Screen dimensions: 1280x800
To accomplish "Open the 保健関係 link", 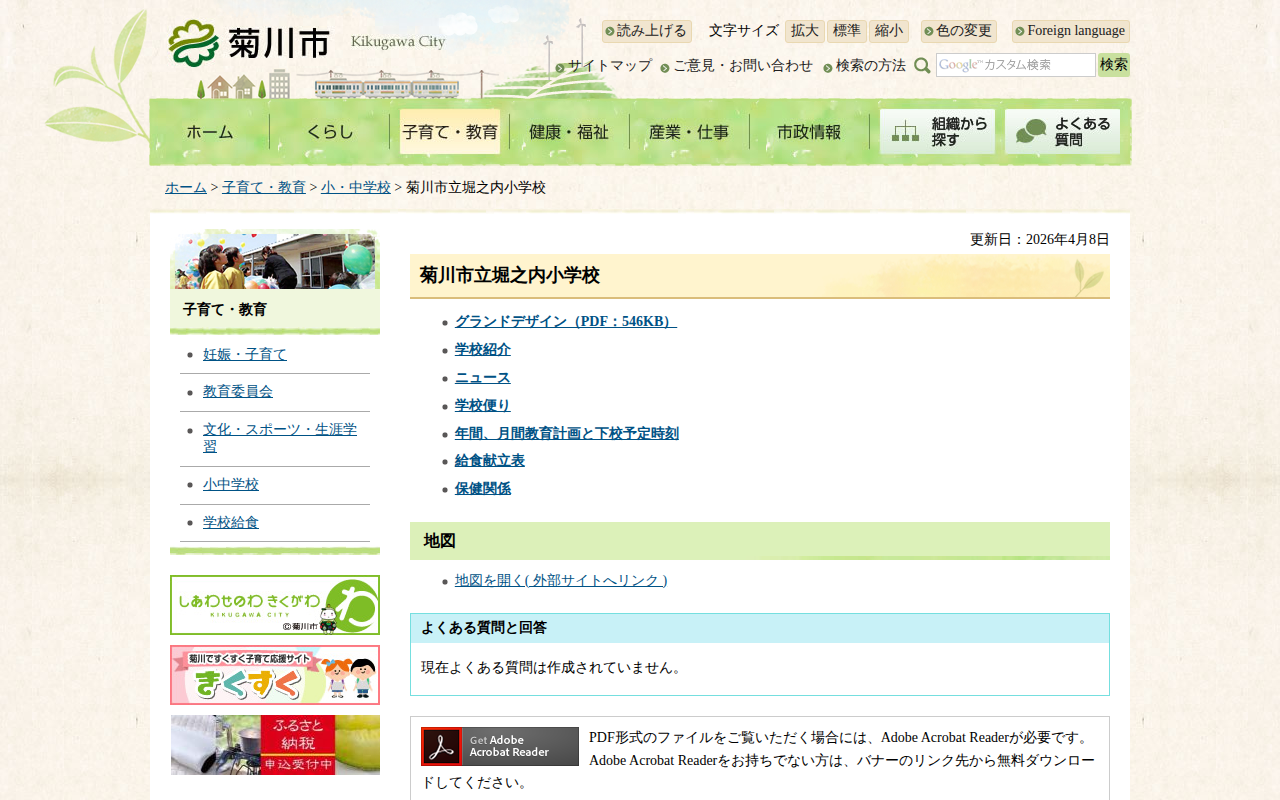I will (483, 489).
